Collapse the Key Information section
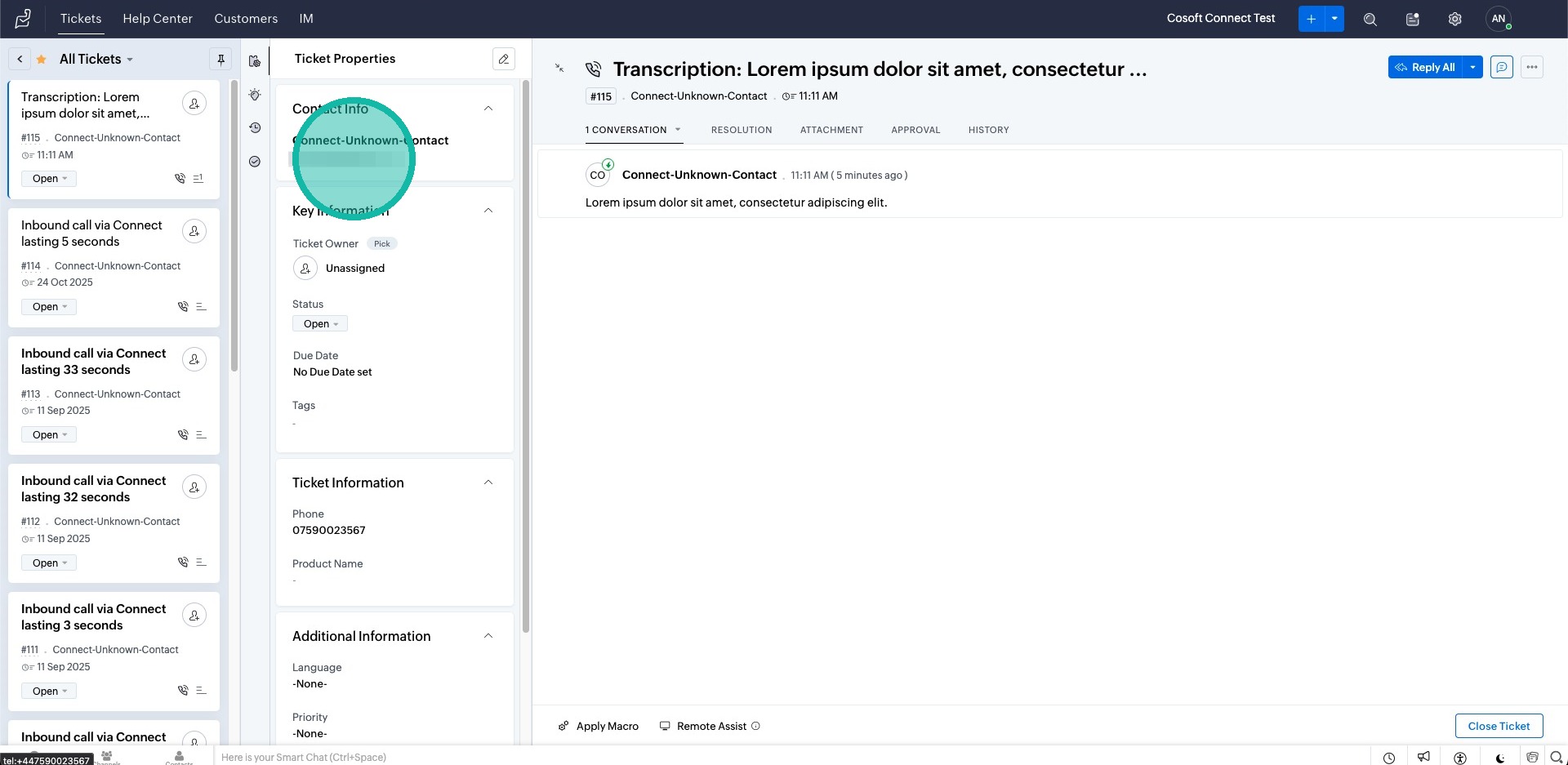The height and width of the screenshot is (765, 1568). [x=488, y=211]
